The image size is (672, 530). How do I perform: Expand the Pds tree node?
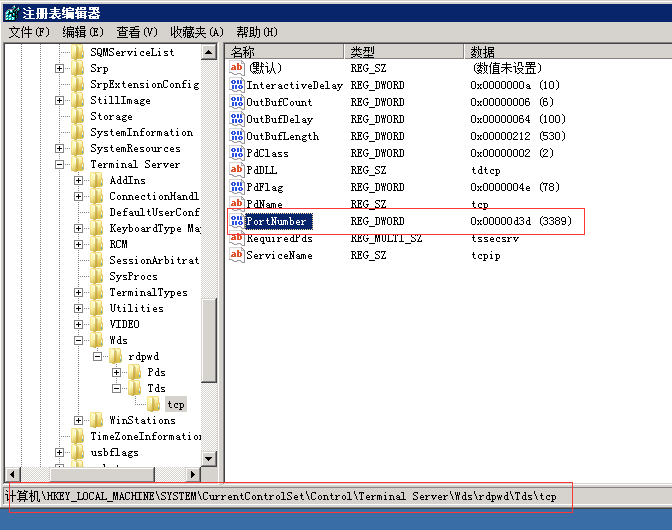(117, 372)
